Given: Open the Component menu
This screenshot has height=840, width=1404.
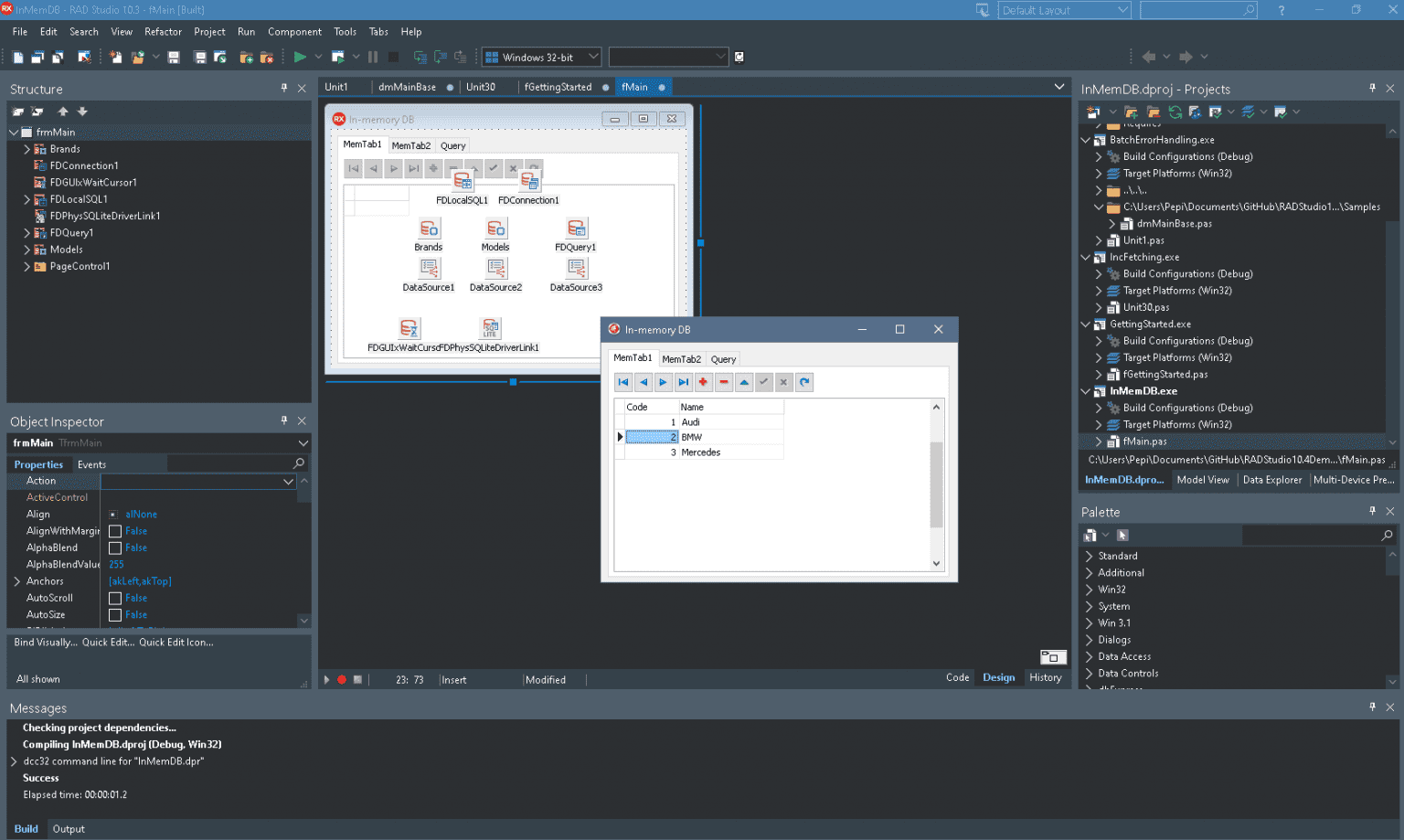Looking at the screenshot, I should point(294,31).
